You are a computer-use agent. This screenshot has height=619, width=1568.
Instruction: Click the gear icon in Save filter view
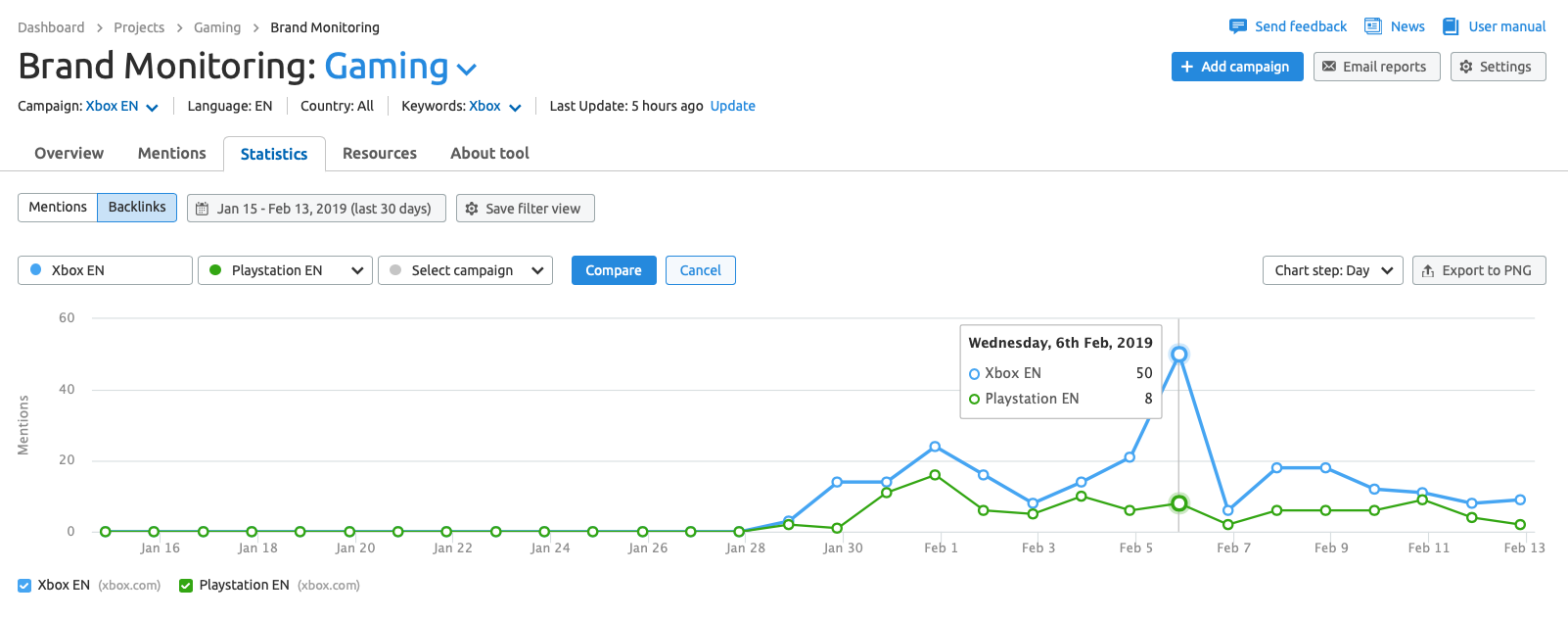click(472, 209)
